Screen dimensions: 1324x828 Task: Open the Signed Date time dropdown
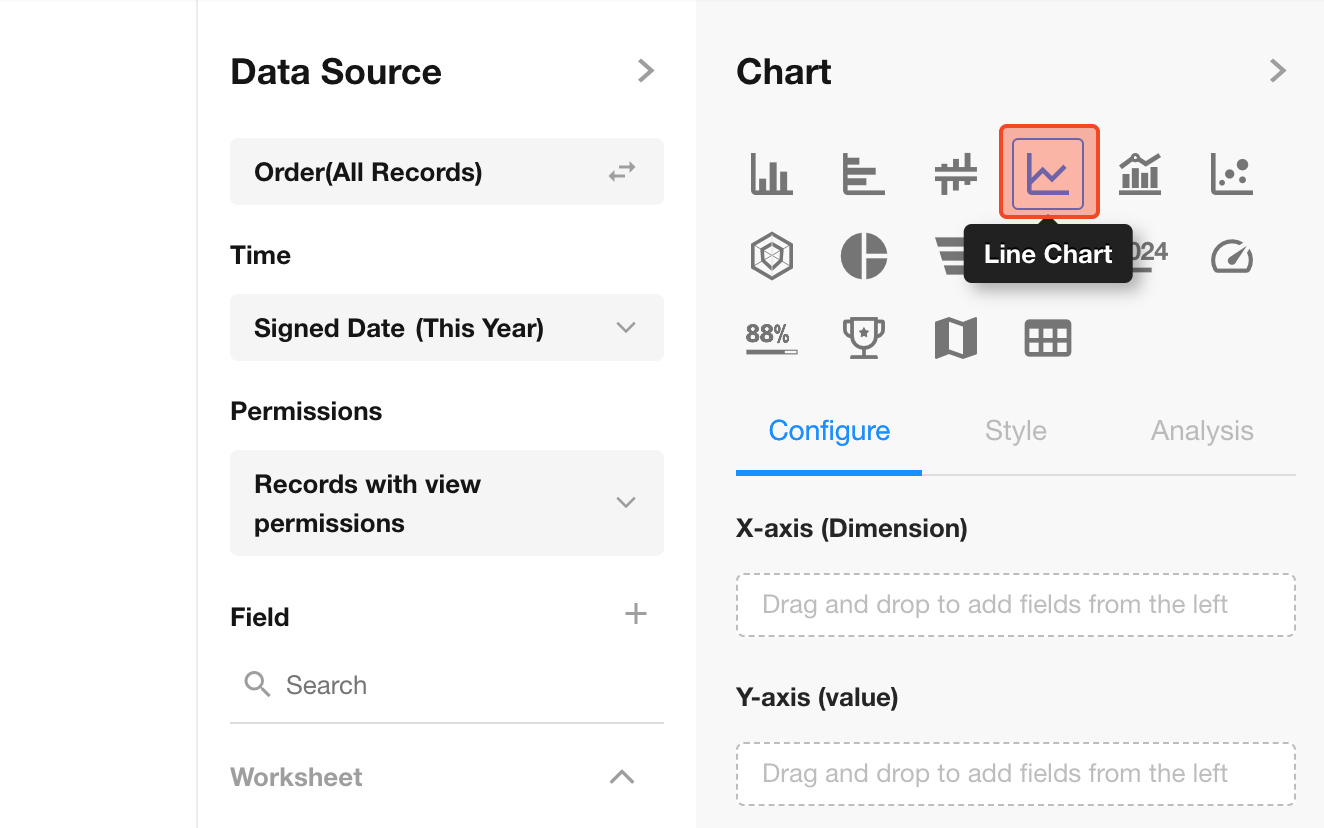[447, 328]
